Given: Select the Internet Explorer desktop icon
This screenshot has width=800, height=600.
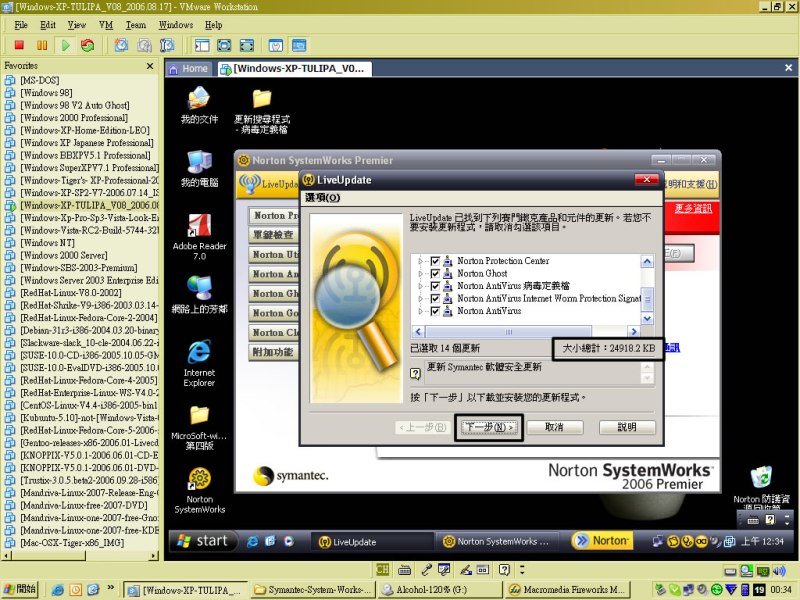Looking at the screenshot, I should tap(199, 363).
